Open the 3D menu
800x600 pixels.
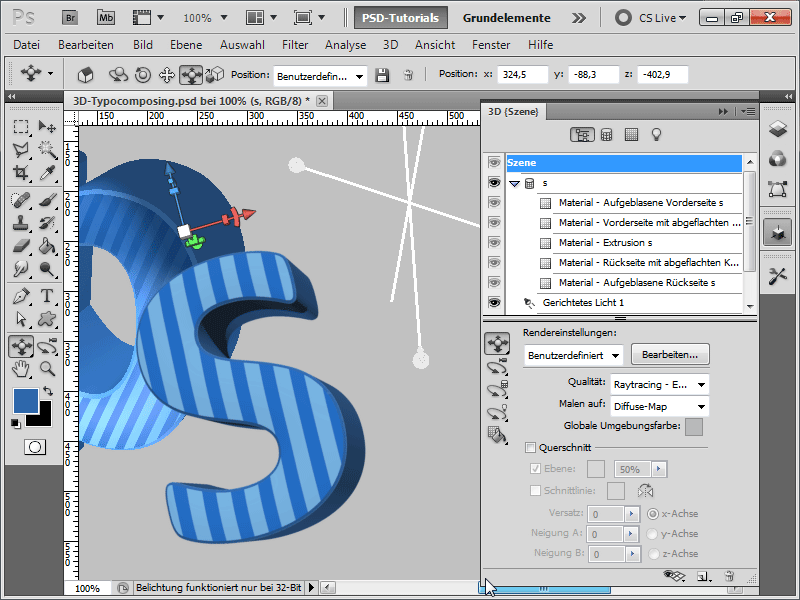click(390, 45)
